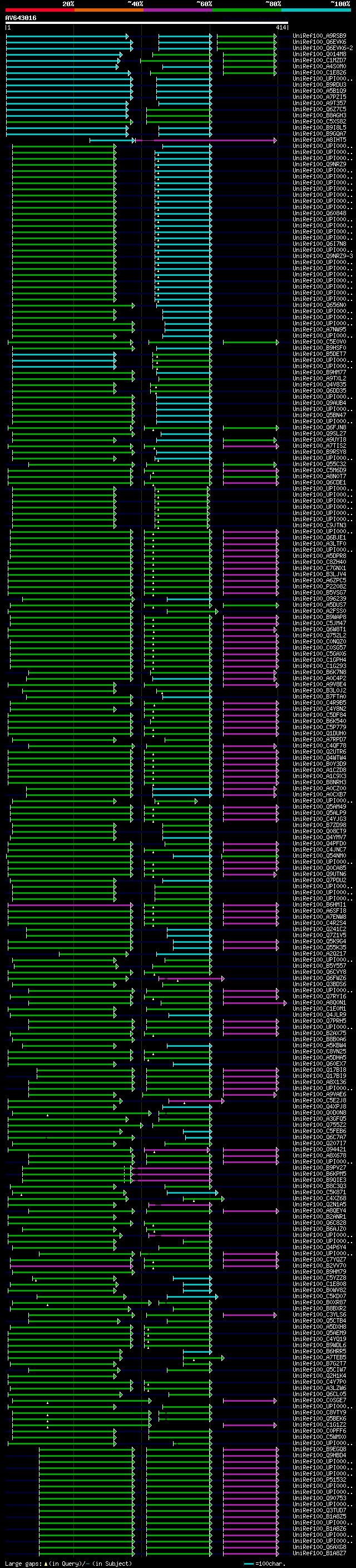Image resolution: width=356 pixels, height=1568 pixels.
Task: Select the UniRef100_Q9NRZ9-3 row label
Action: tap(323, 256)
